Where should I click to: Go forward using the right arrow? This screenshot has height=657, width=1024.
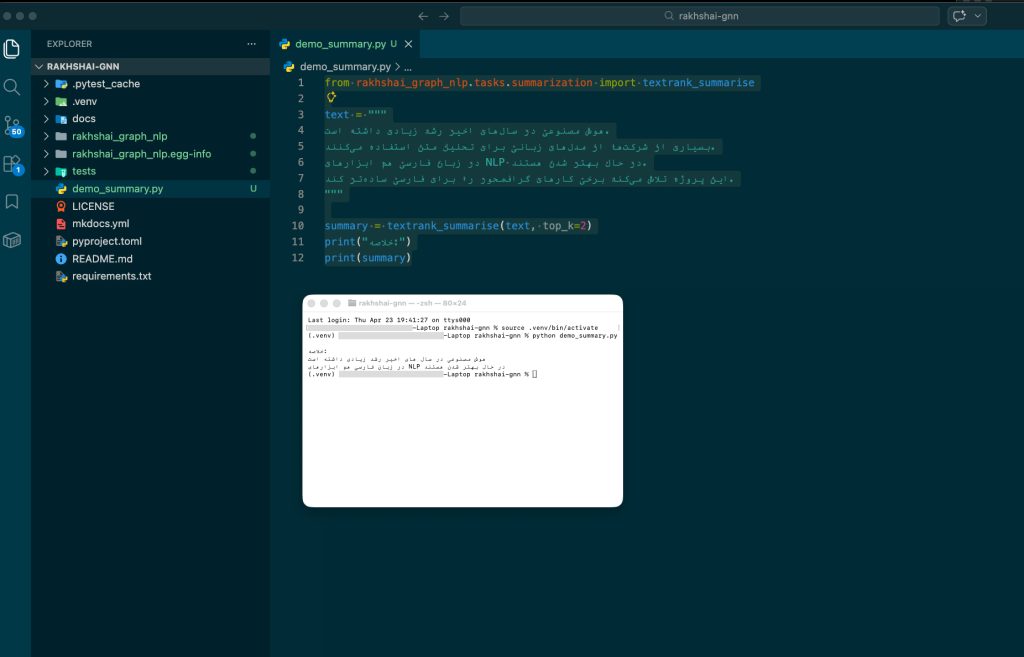(x=444, y=16)
